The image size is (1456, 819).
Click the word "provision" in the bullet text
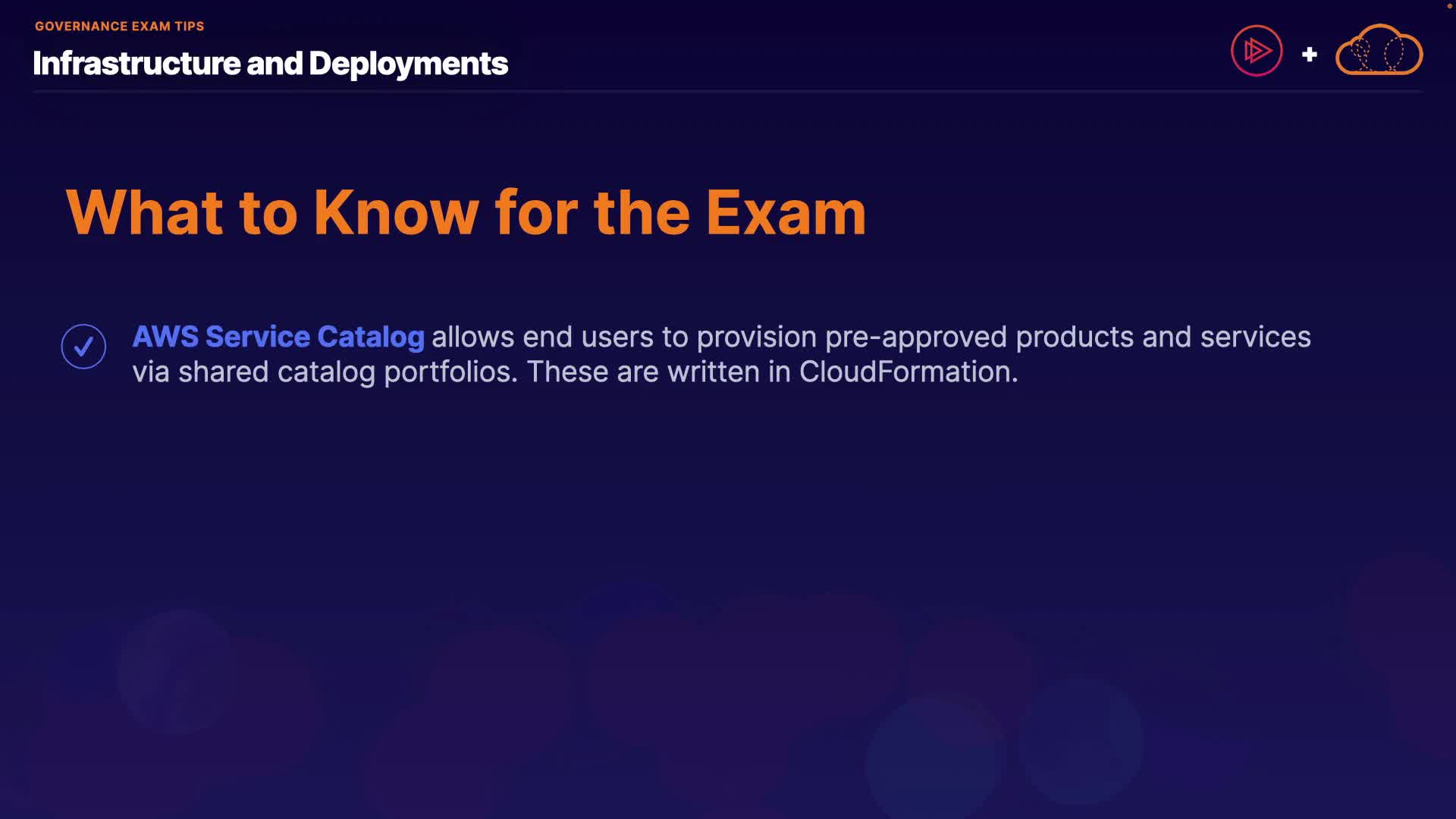[756, 337]
